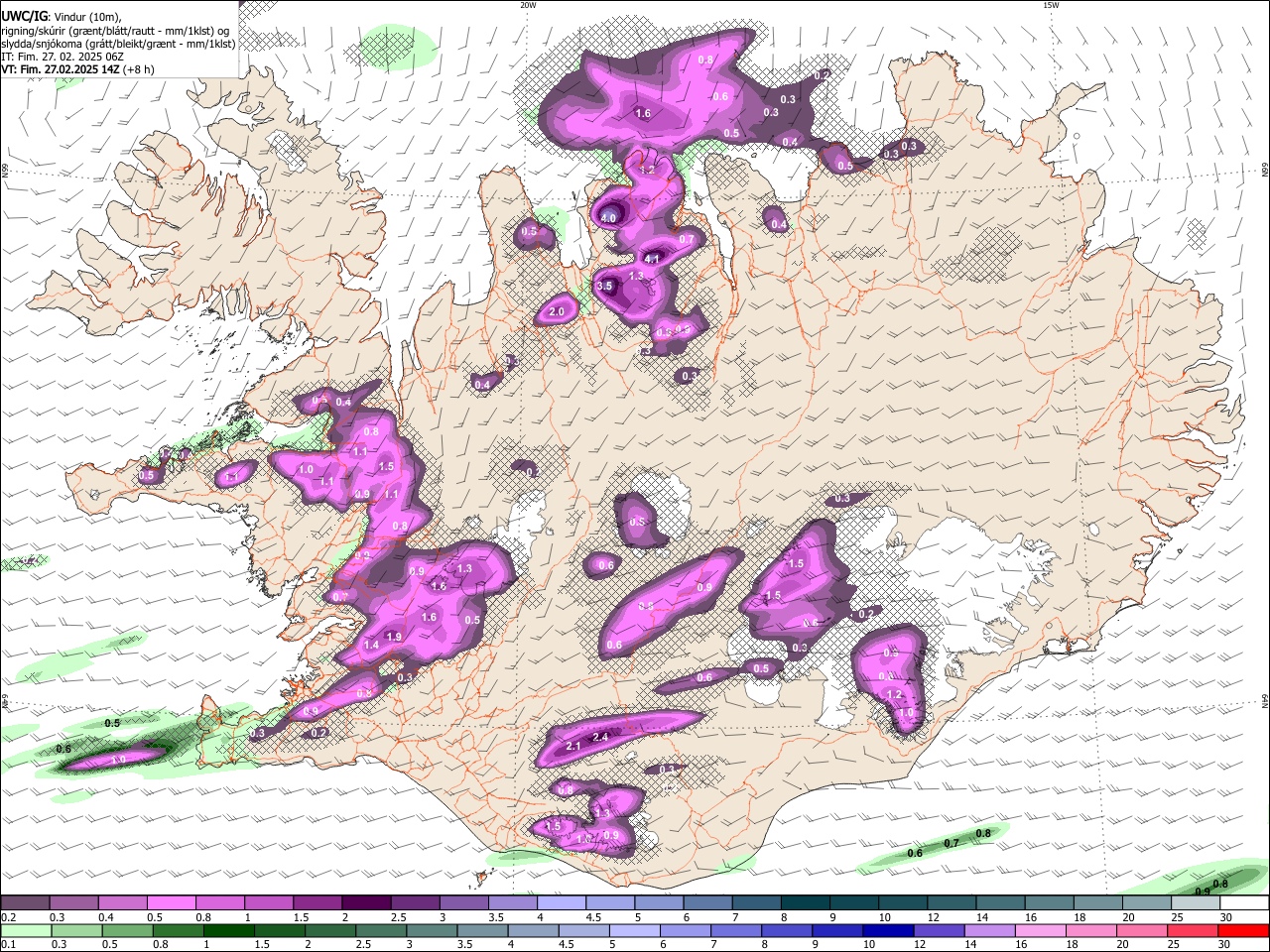Click the dark teal 9 snow legend swatch
The width and height of the screenshot is (1270, 952).
(x=853, y=903)
